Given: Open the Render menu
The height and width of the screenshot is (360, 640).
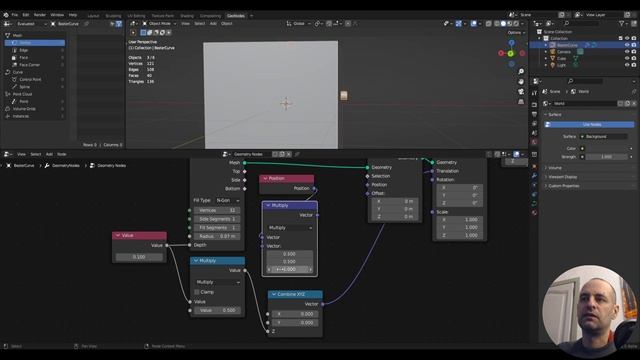Looking at the screenshot, I should [x=40, y=15].
